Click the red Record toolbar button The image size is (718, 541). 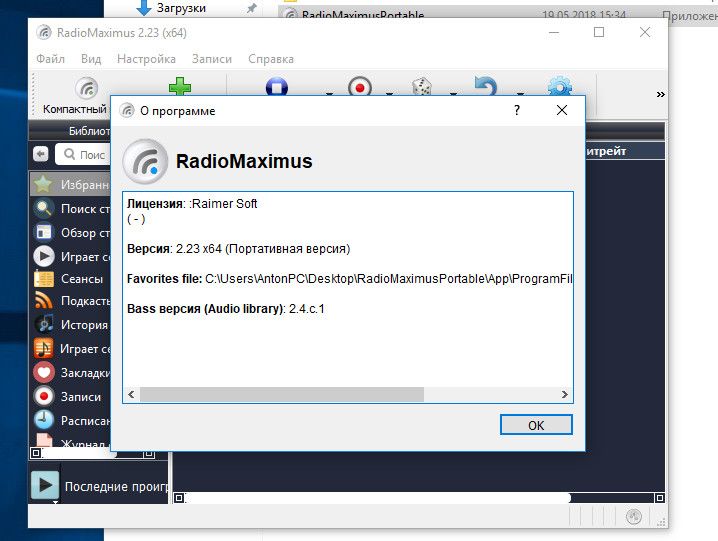pyautogui.click(x=360, y=87)
